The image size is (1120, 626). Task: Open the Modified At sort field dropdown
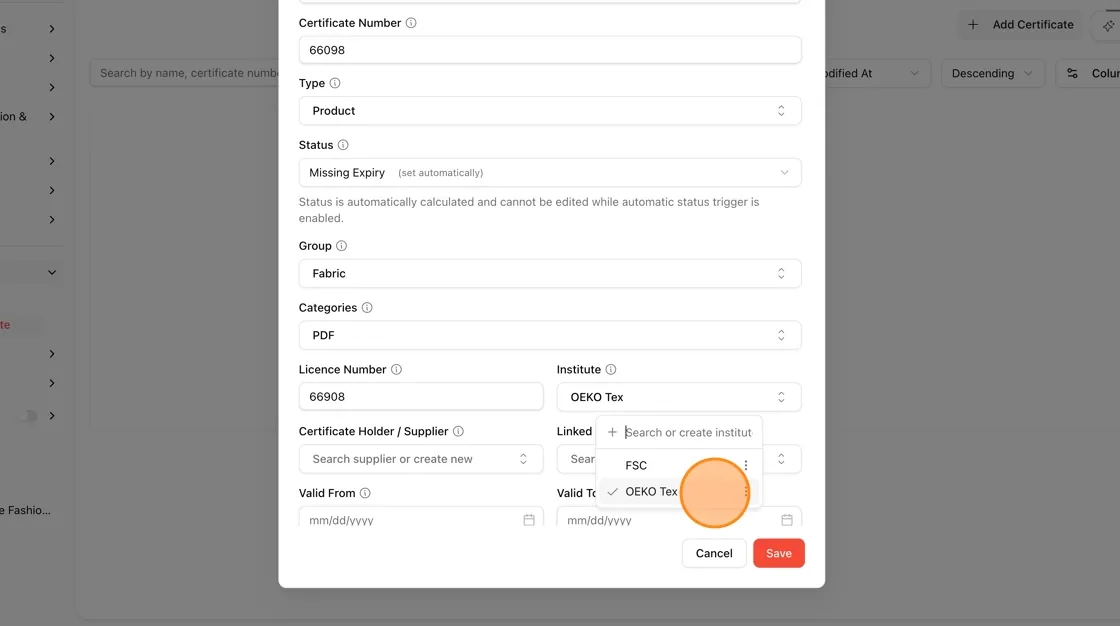[877, 74]
